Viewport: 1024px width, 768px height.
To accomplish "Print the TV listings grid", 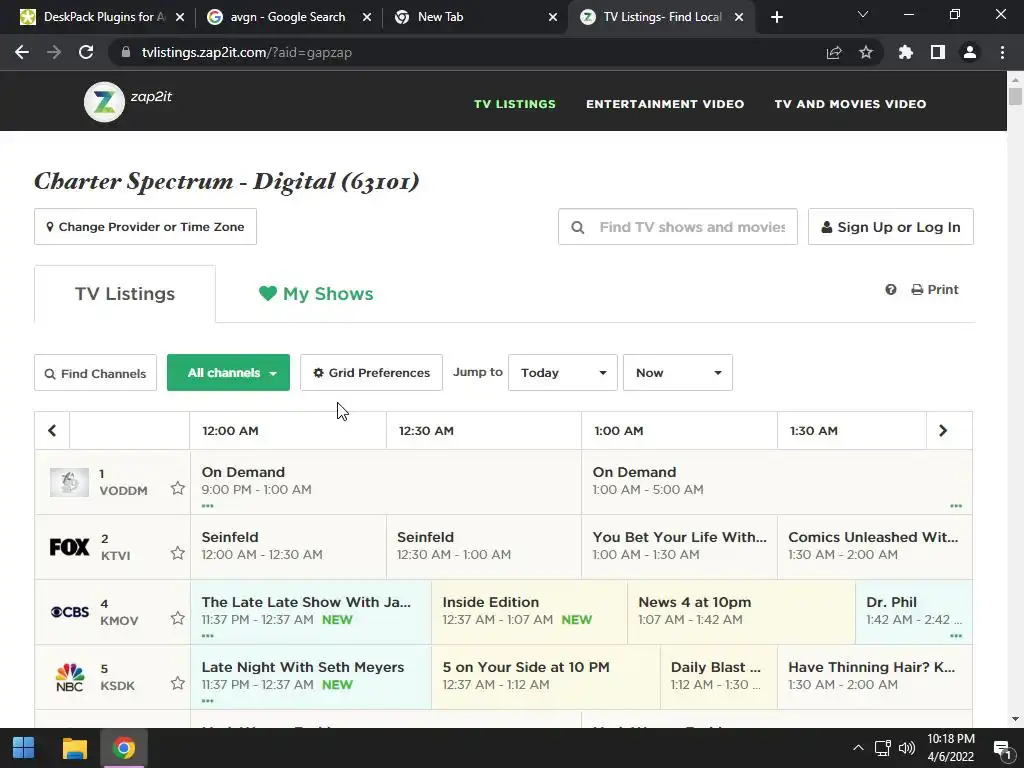I will click(x=935, y=289).
